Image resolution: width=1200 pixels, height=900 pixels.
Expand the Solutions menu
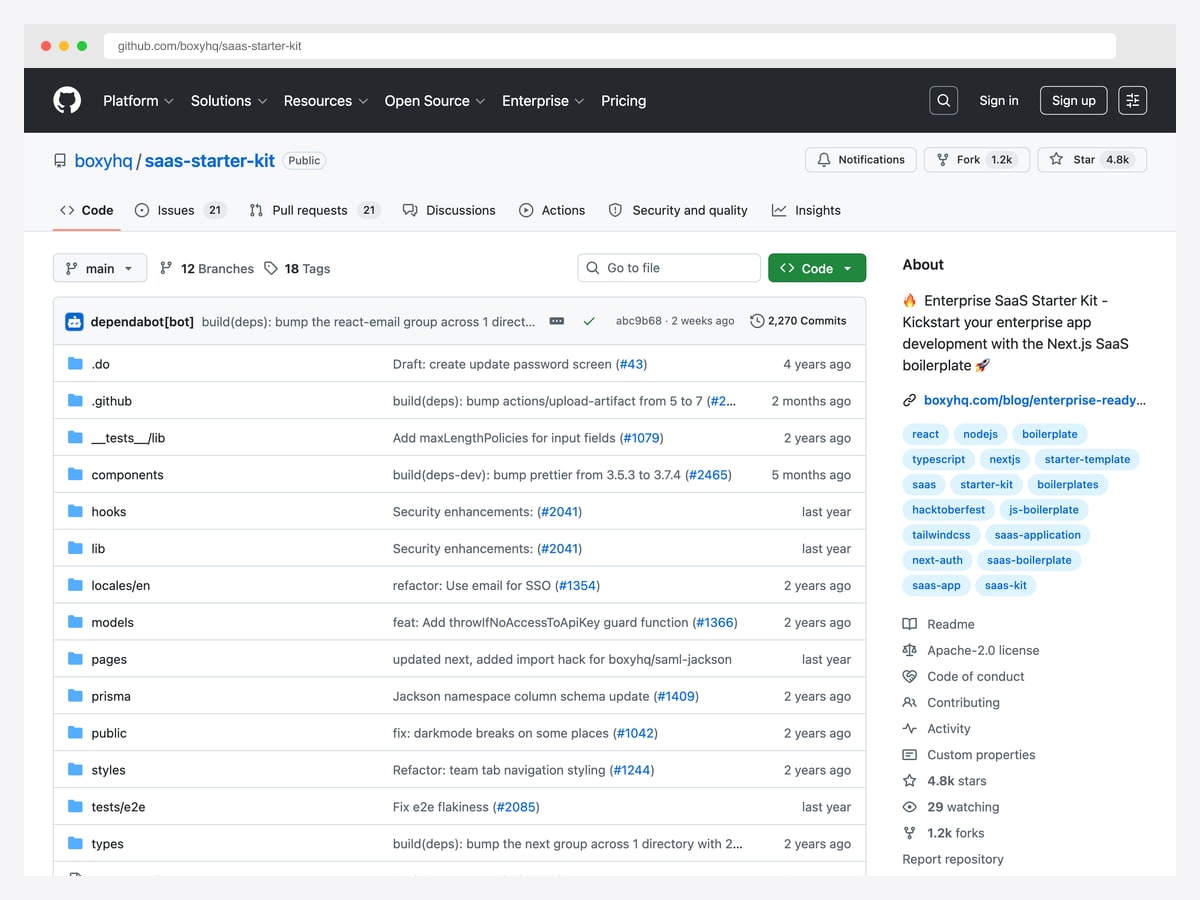click(229, 100)
